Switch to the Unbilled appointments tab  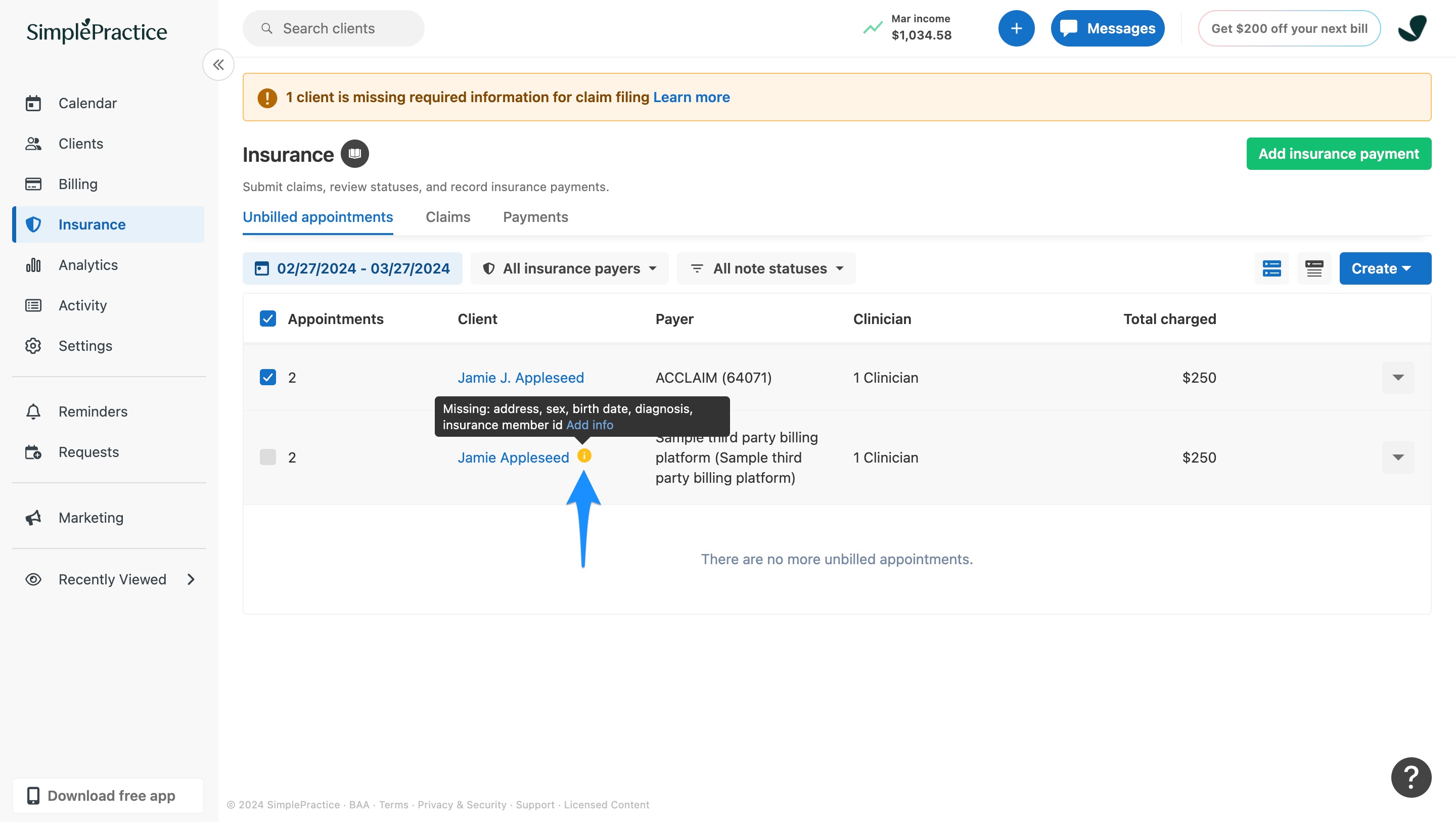coord(317,217)
